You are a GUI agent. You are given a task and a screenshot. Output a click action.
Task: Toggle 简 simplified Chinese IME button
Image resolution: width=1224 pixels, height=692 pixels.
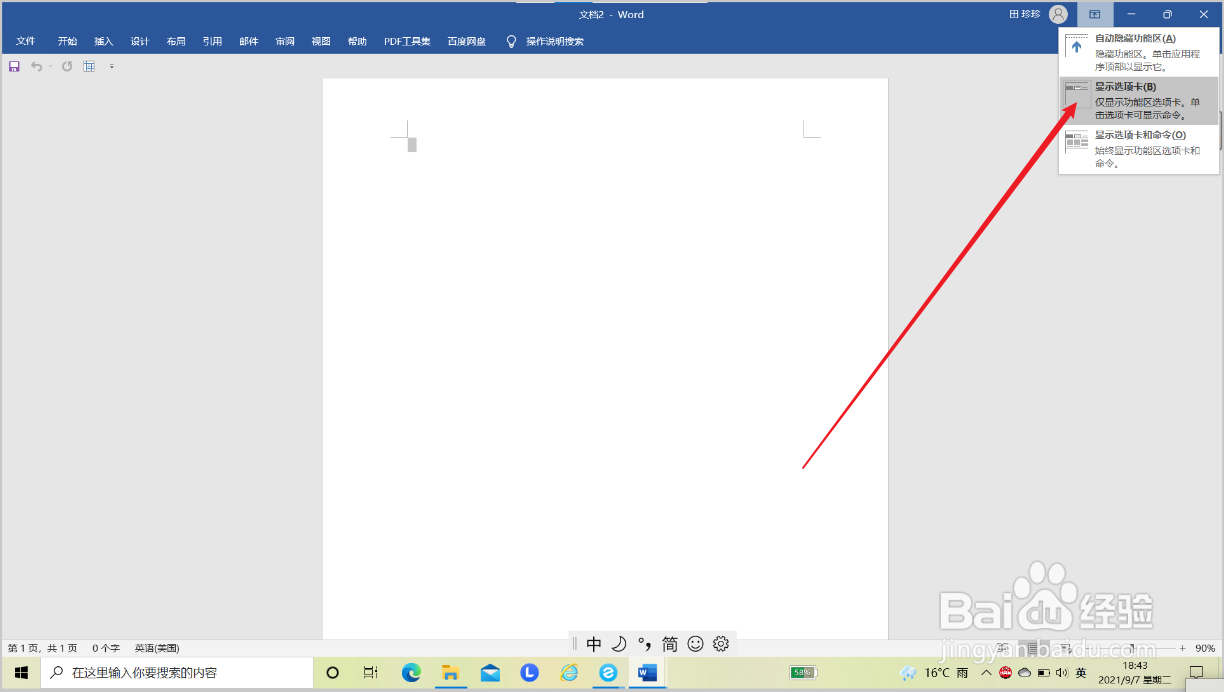point(670,644)
